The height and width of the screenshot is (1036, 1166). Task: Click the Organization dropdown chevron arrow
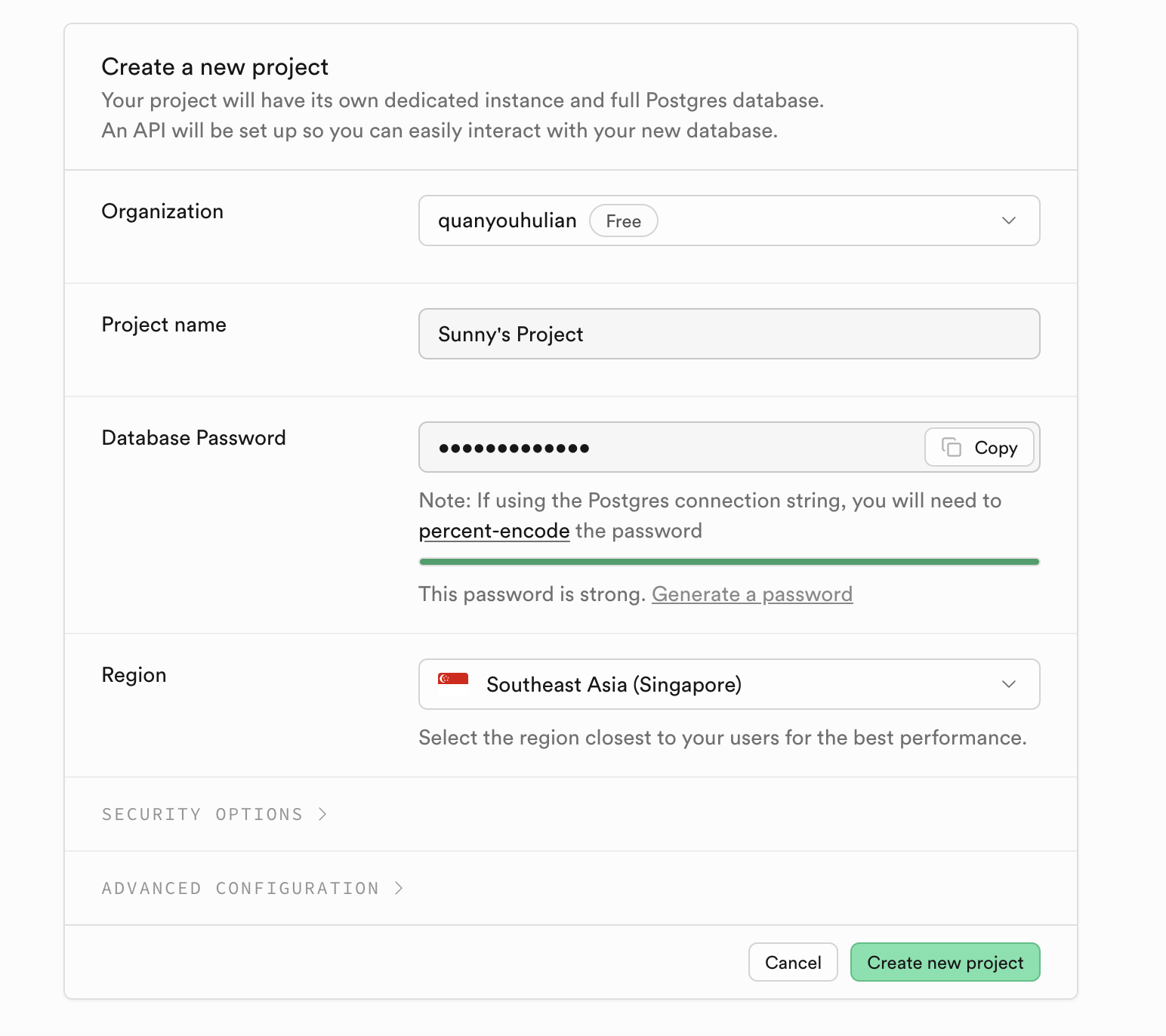1008,220
